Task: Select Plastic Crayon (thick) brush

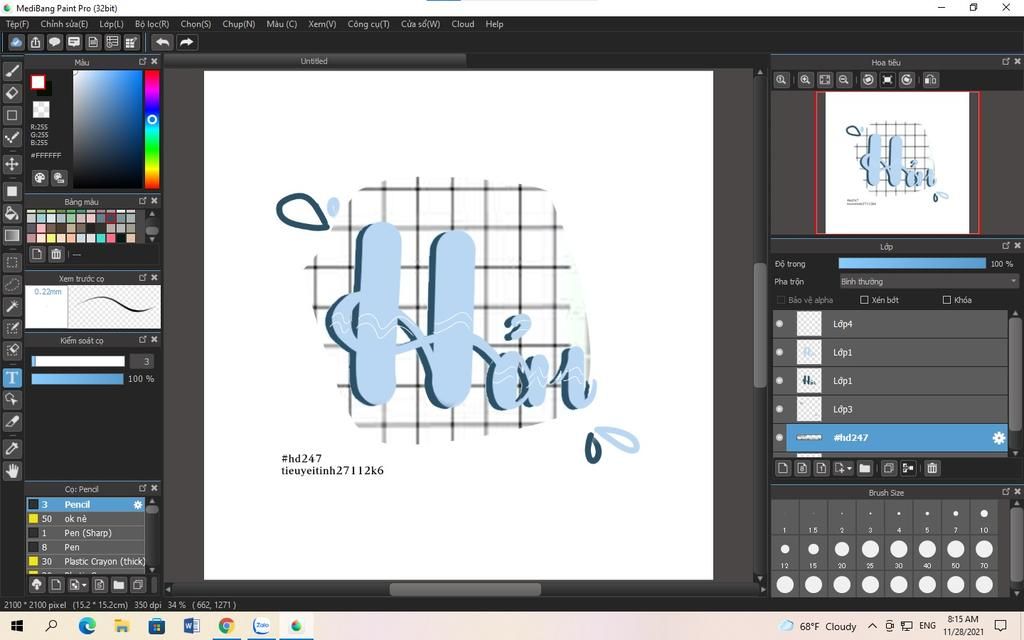Action: [x=86, y=561]
